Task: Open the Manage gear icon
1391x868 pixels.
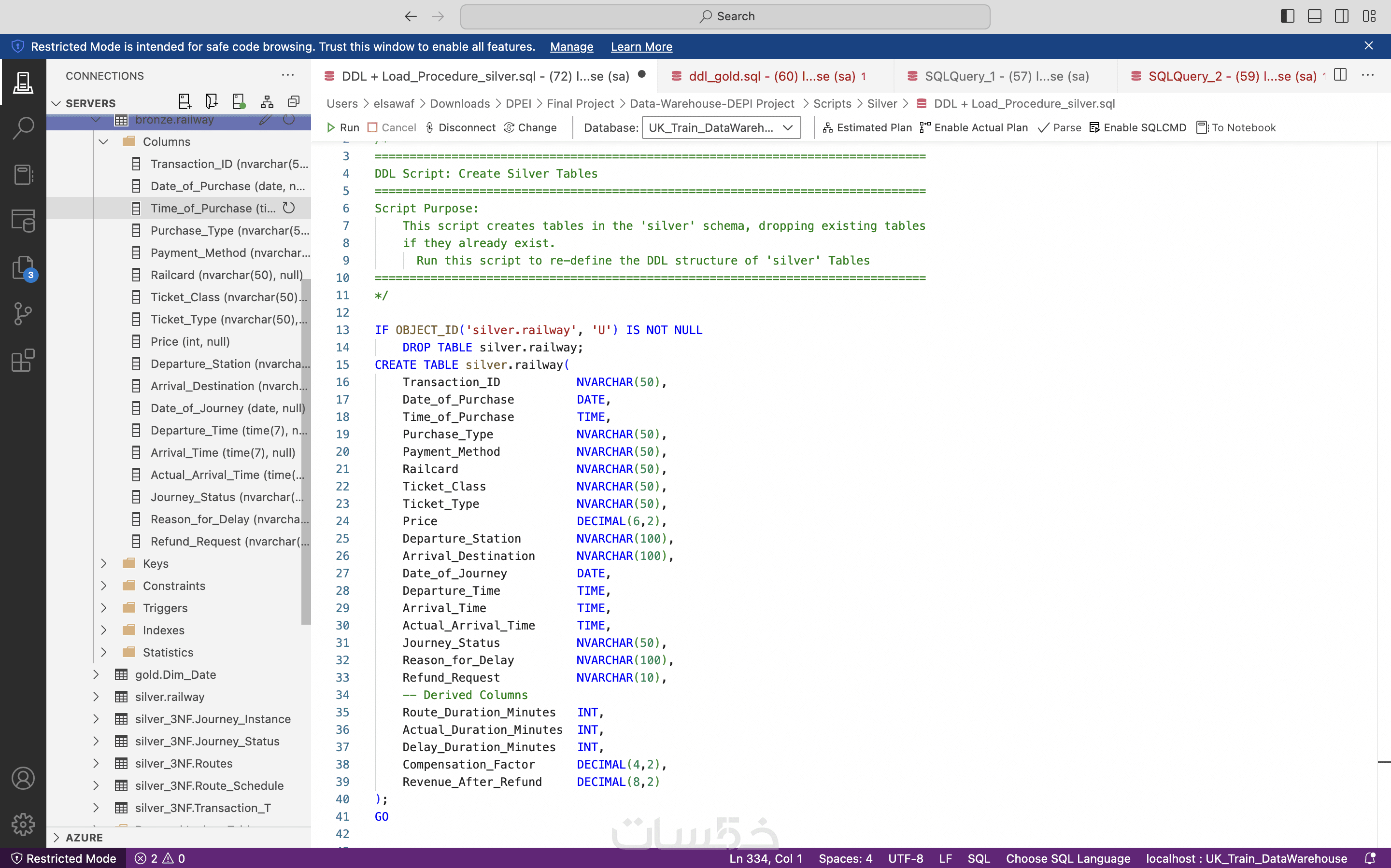Action: click(23, 825)
